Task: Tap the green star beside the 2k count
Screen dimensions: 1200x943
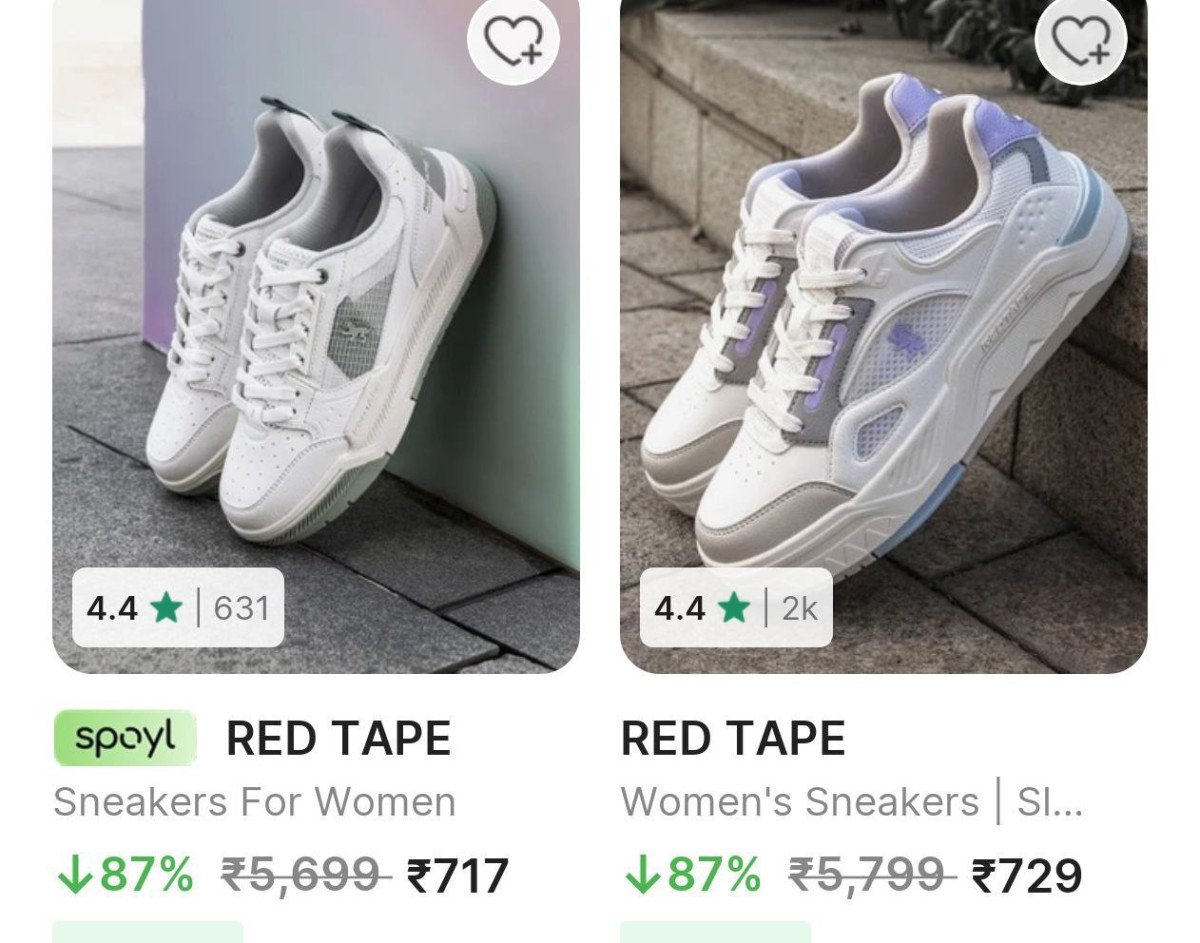Action: [x=734, y=608]
